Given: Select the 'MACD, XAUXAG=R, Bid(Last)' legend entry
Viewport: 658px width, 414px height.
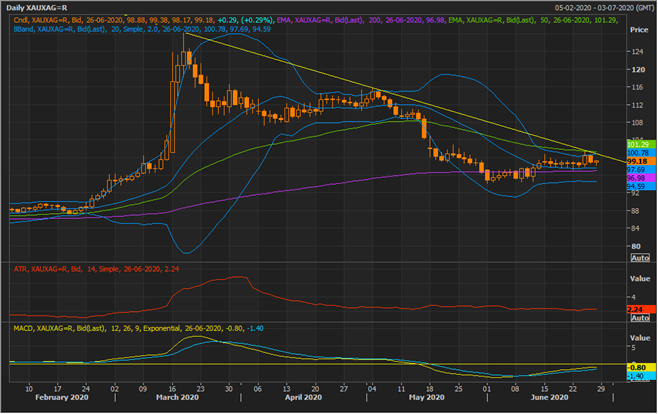Looking at the screenshot, I should click(x=138, y=328).
